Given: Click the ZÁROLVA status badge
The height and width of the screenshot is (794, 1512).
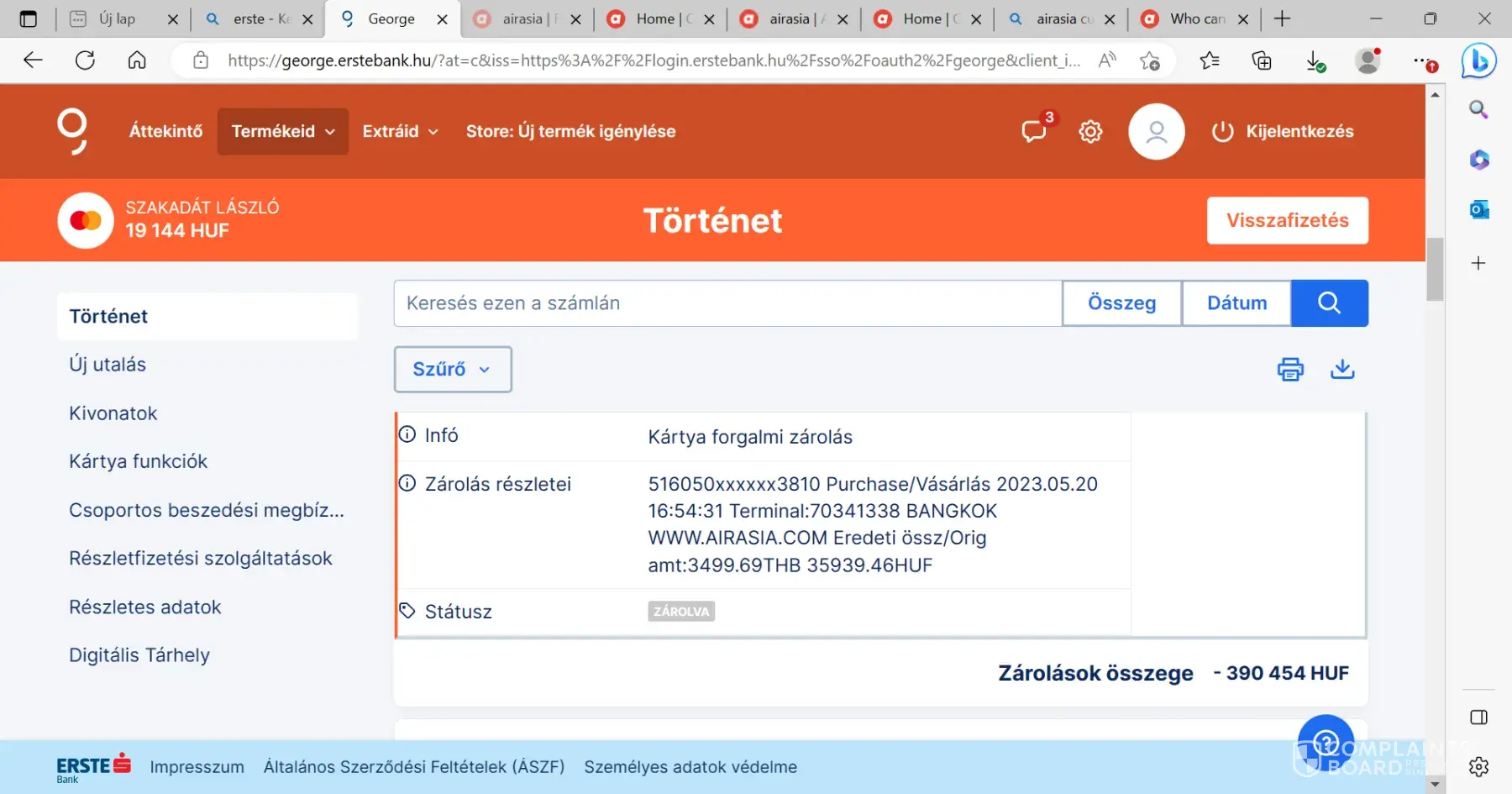Looking at the screenshot, I should [x=681, y=612].
